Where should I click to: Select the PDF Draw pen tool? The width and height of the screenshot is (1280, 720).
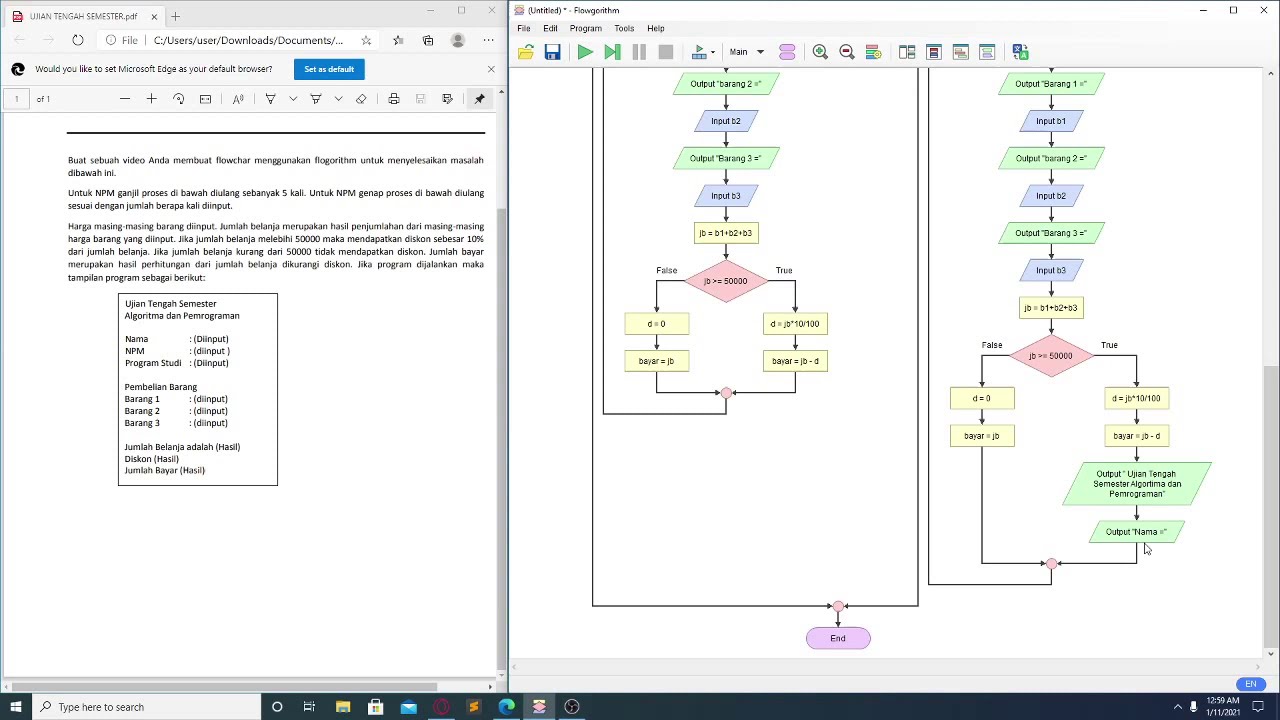tap(270, 99)
